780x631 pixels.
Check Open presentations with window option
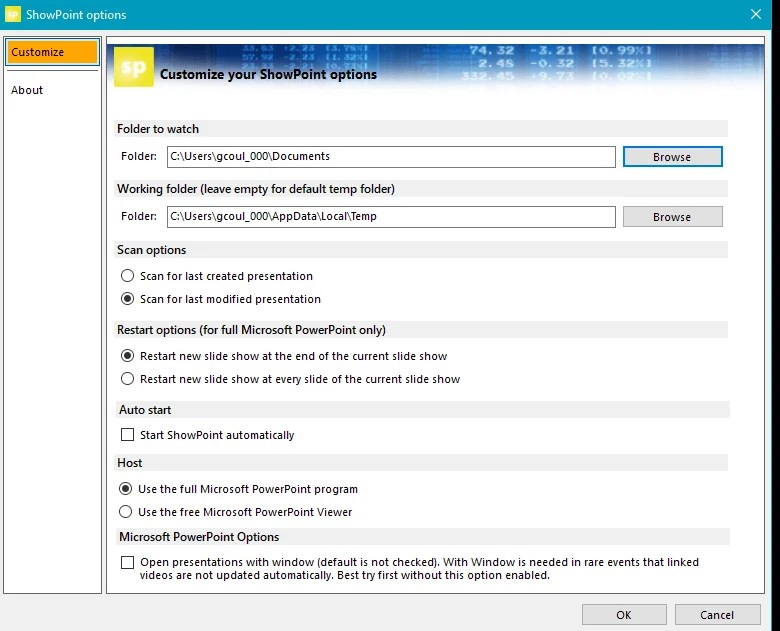coord(127,563)
